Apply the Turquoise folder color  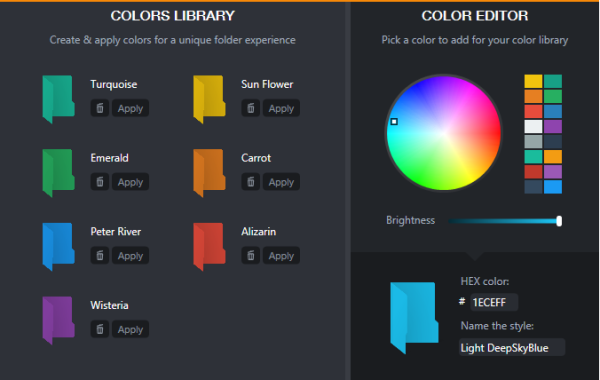130,108
